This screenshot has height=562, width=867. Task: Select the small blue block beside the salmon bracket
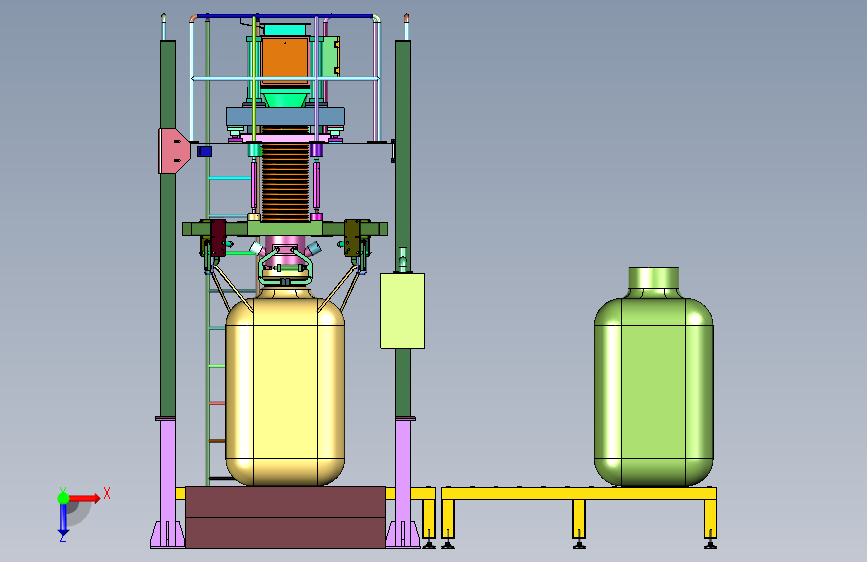[205, 151]
